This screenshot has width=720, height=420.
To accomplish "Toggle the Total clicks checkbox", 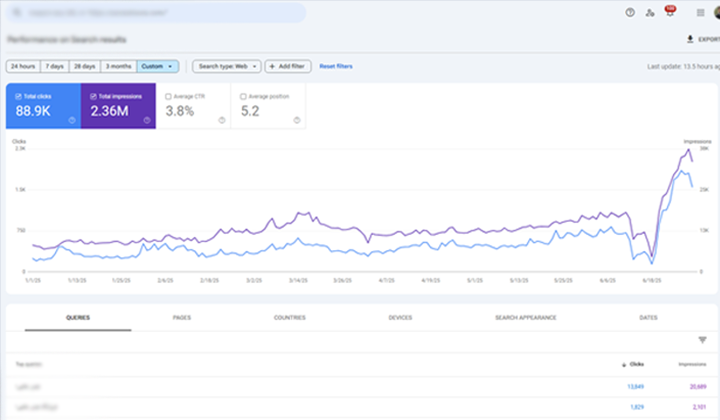I will (x=18, y=97).
